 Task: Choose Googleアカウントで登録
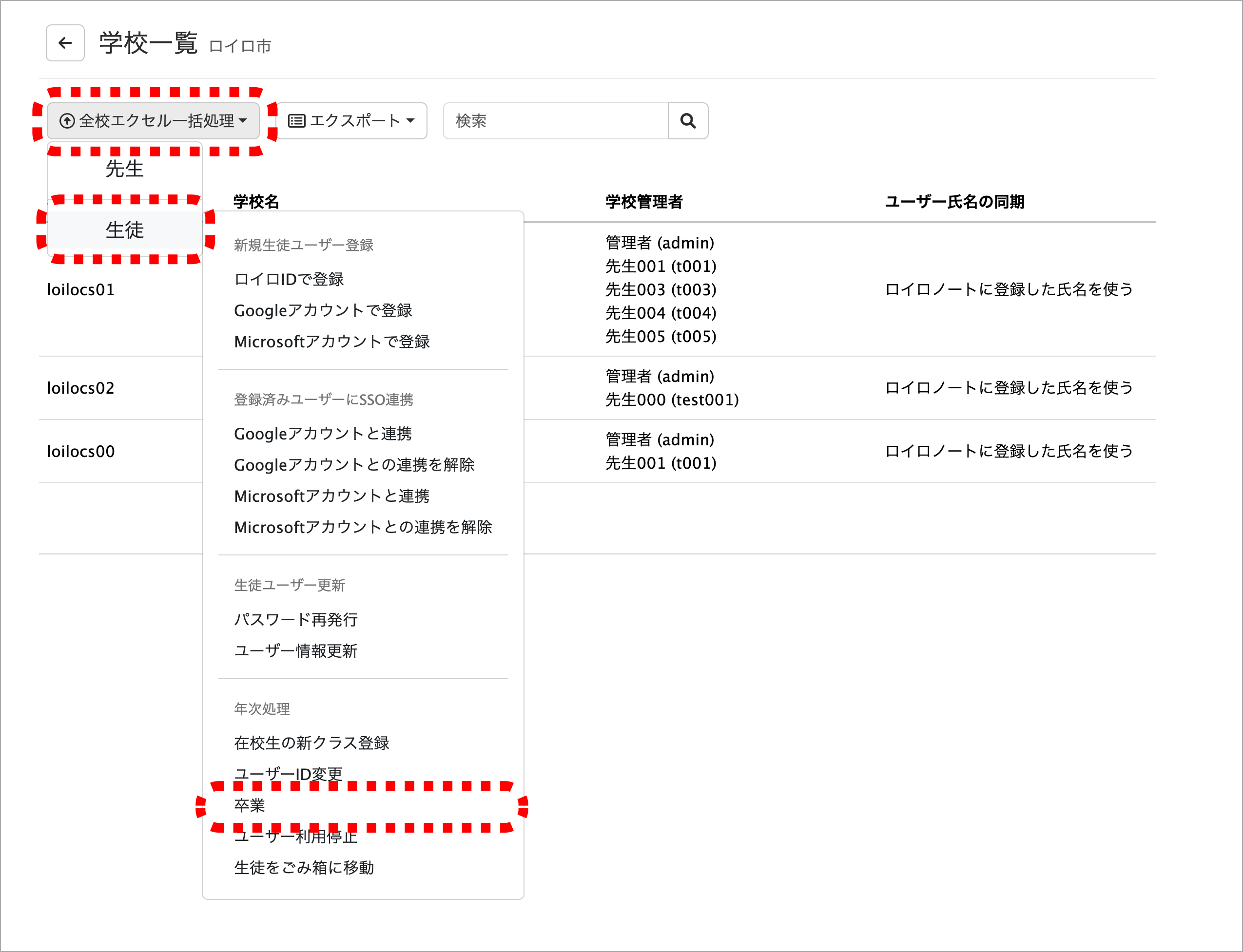[323, 310]
